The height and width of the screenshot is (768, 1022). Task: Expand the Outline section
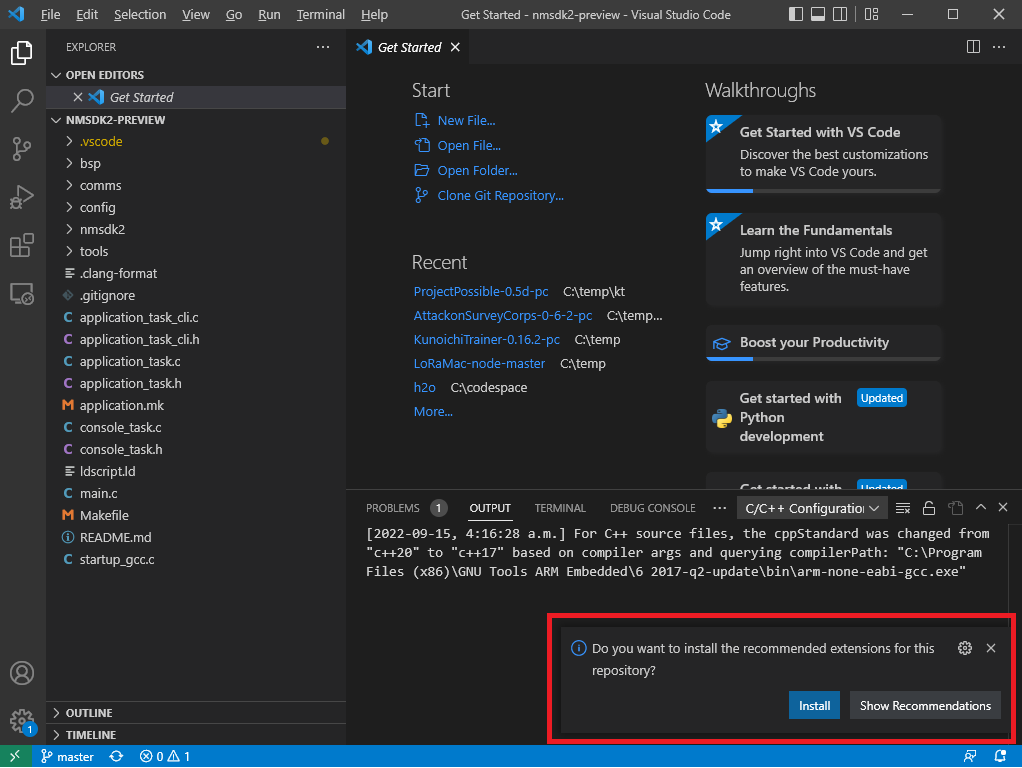(x=196, y=713)
